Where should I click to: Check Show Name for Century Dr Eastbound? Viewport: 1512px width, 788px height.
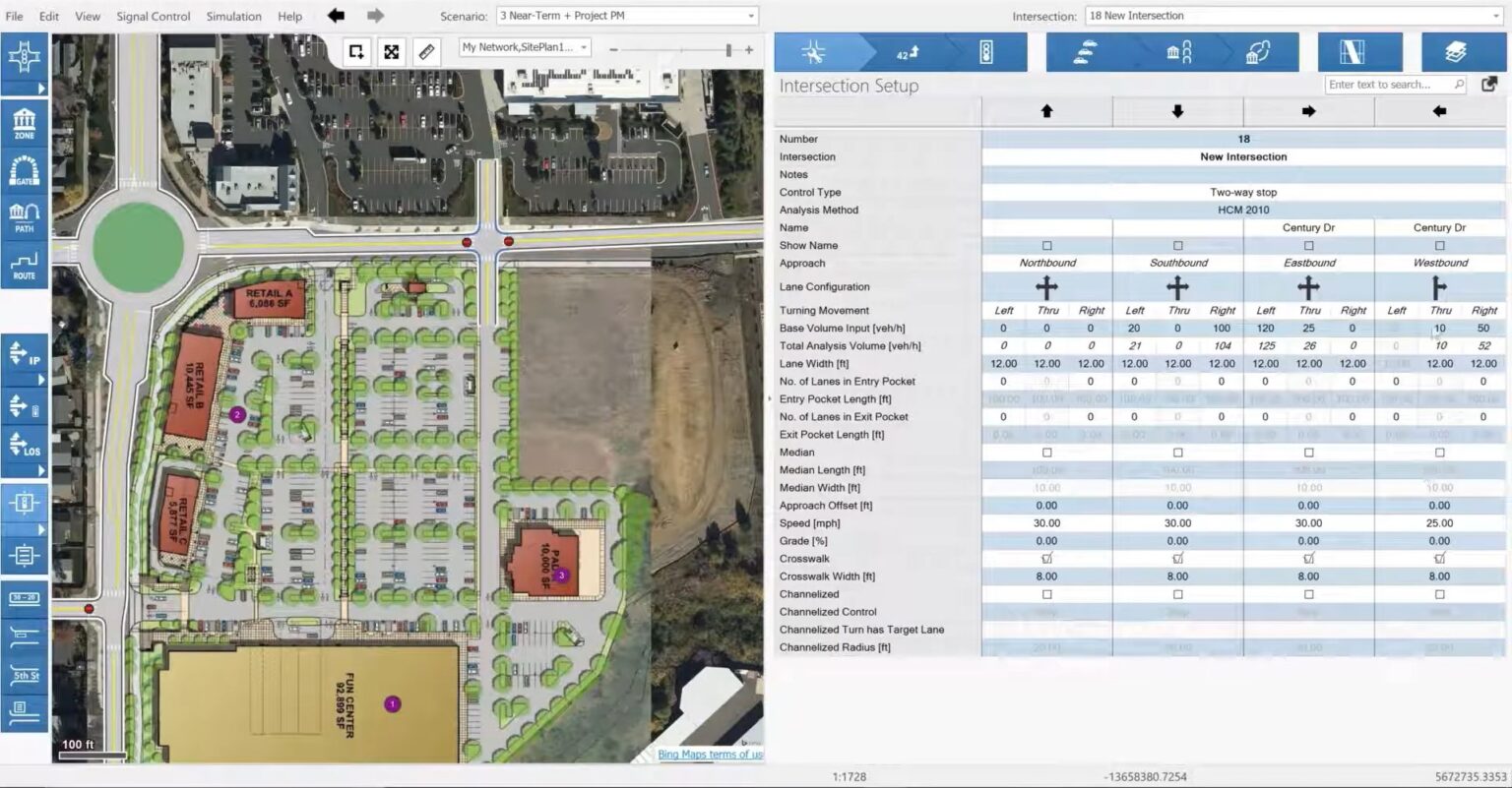[1309, 245]
